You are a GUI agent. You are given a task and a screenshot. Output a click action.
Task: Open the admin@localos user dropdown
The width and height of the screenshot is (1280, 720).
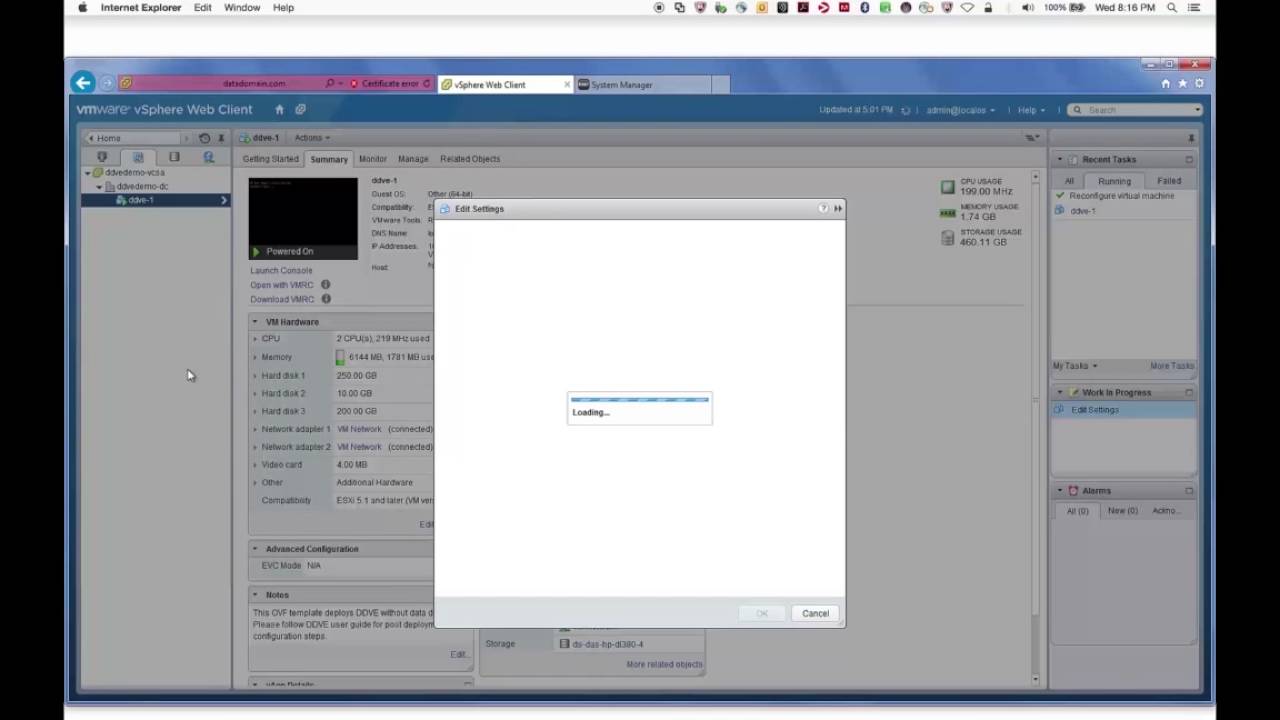(960, 110)
